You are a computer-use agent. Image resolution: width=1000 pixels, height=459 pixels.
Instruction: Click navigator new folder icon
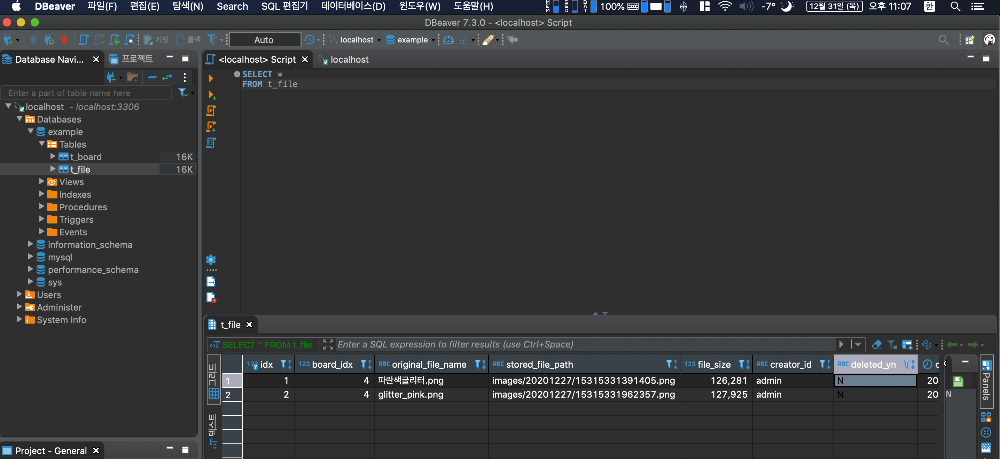(132, 77)
